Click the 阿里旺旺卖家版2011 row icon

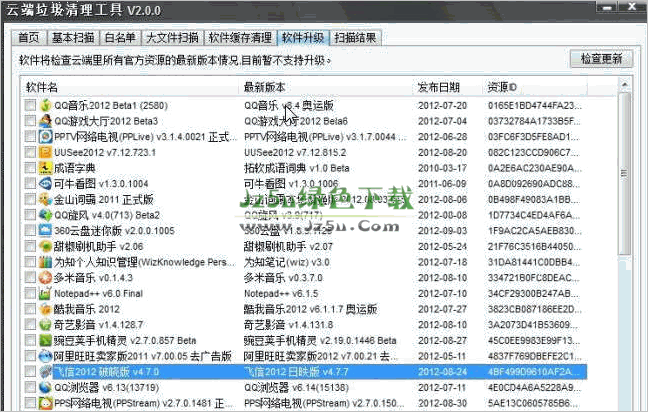point(45,356)
